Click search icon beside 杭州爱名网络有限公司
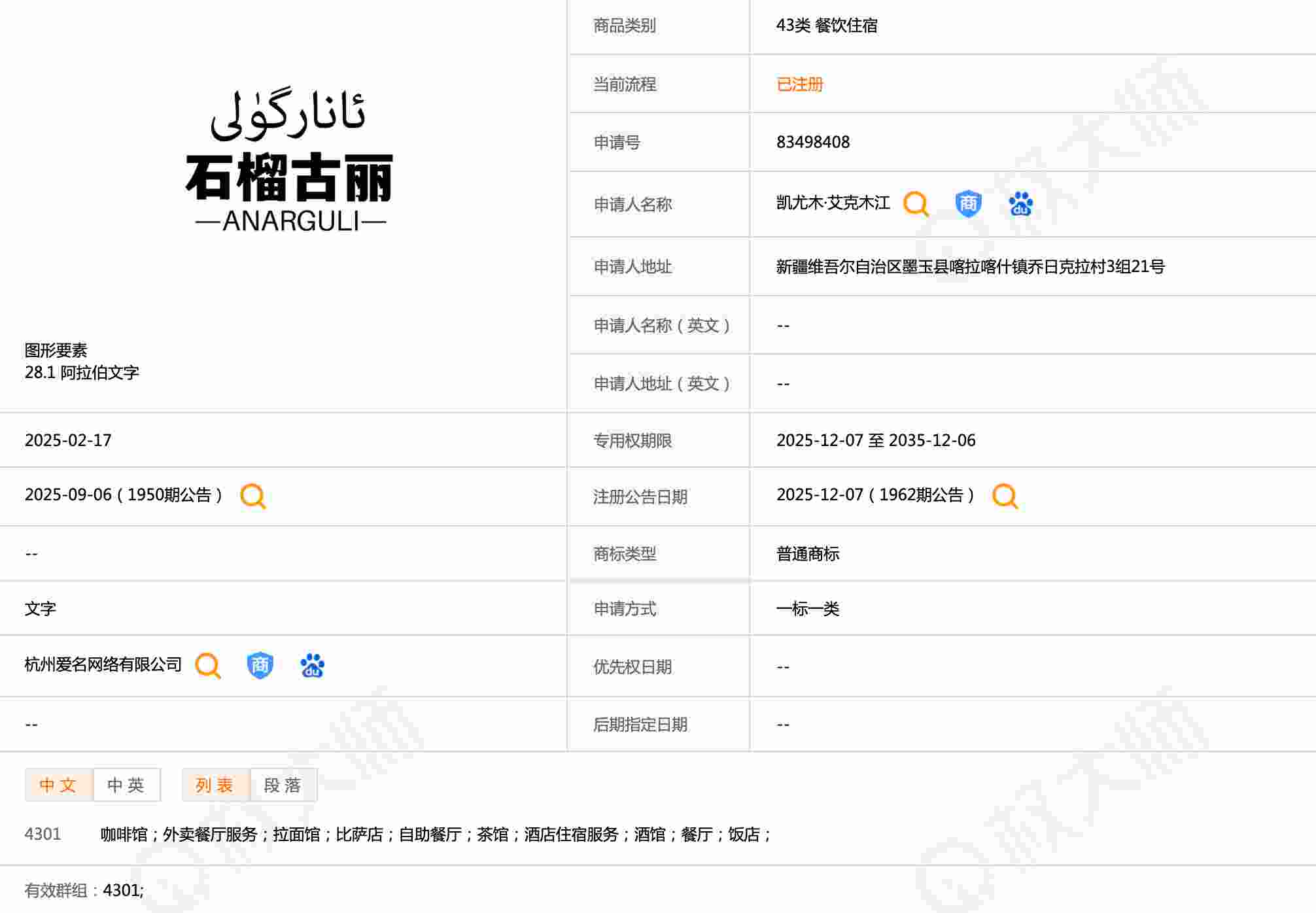Image resolution: width=1316 pixels, height=913 pixels. click(208, 666)
